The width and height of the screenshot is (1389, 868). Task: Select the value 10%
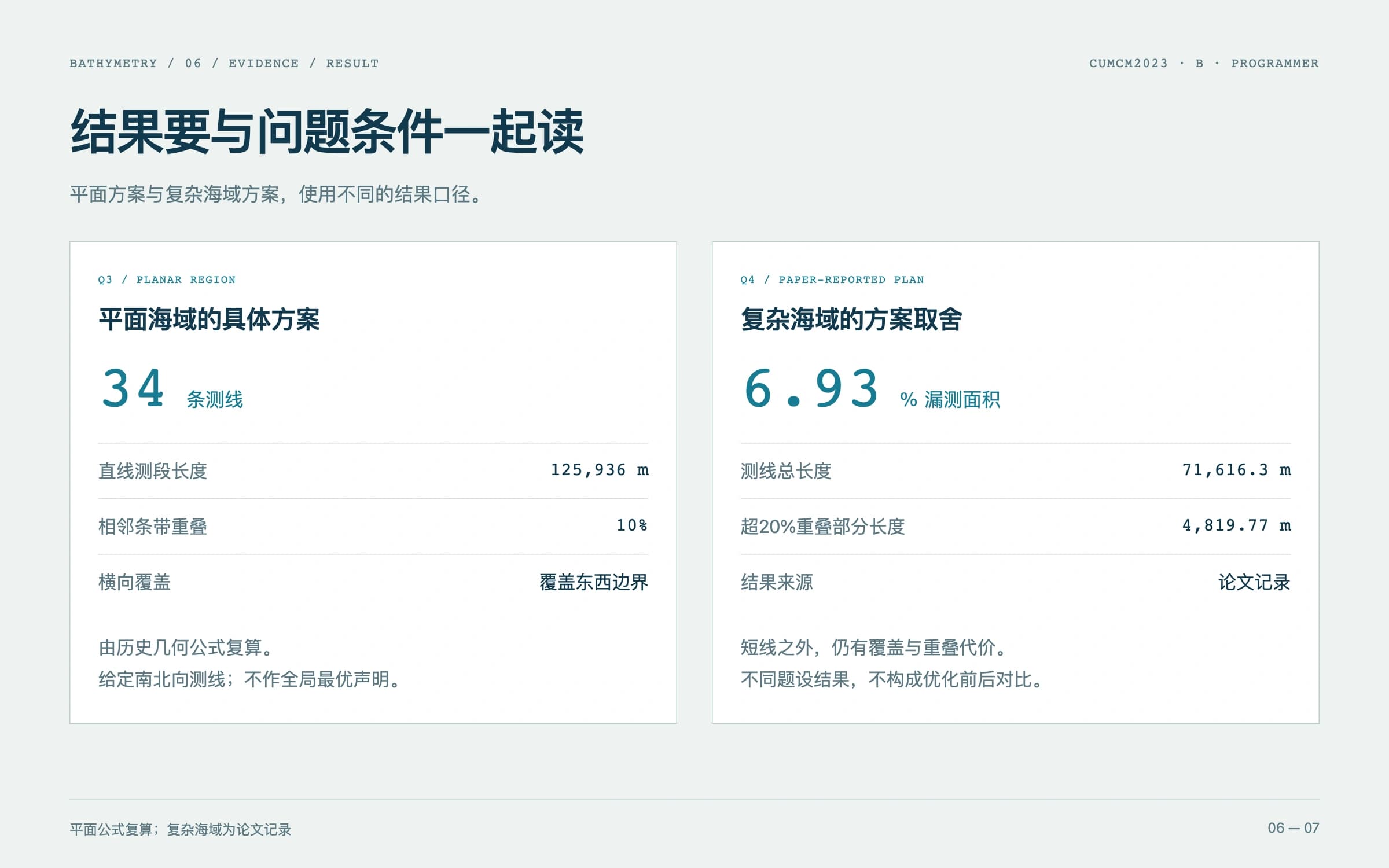click(632, 525)
